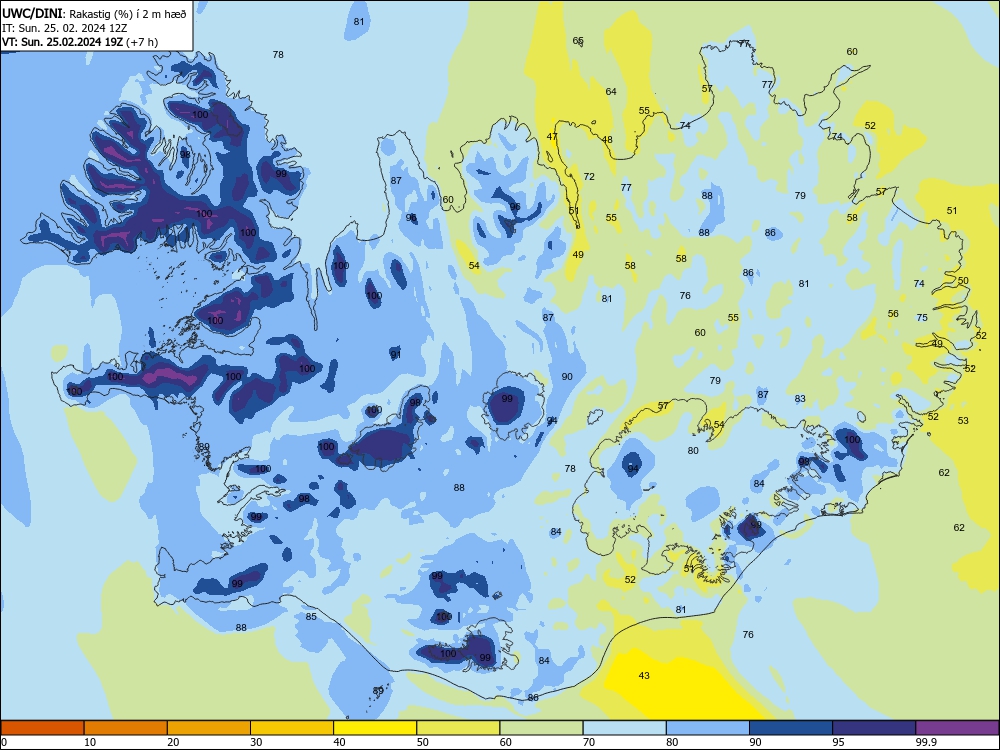
Task: Click the humidity value 48
Action: coord(607,140)
